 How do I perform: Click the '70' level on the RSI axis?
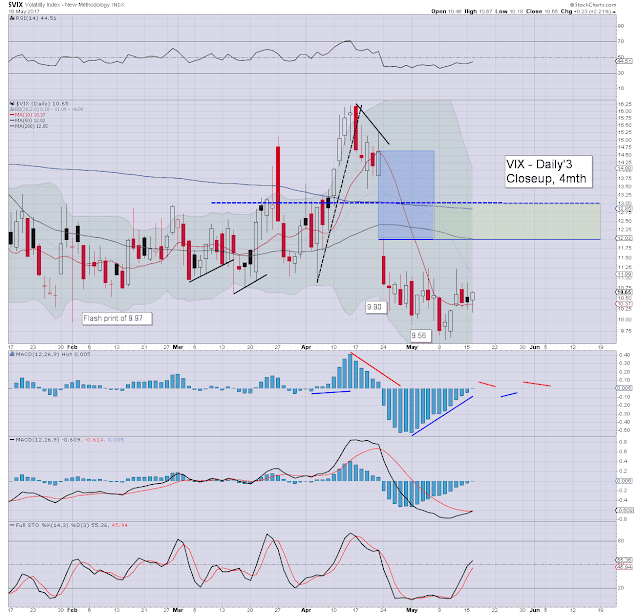click(x=621, y=41)
